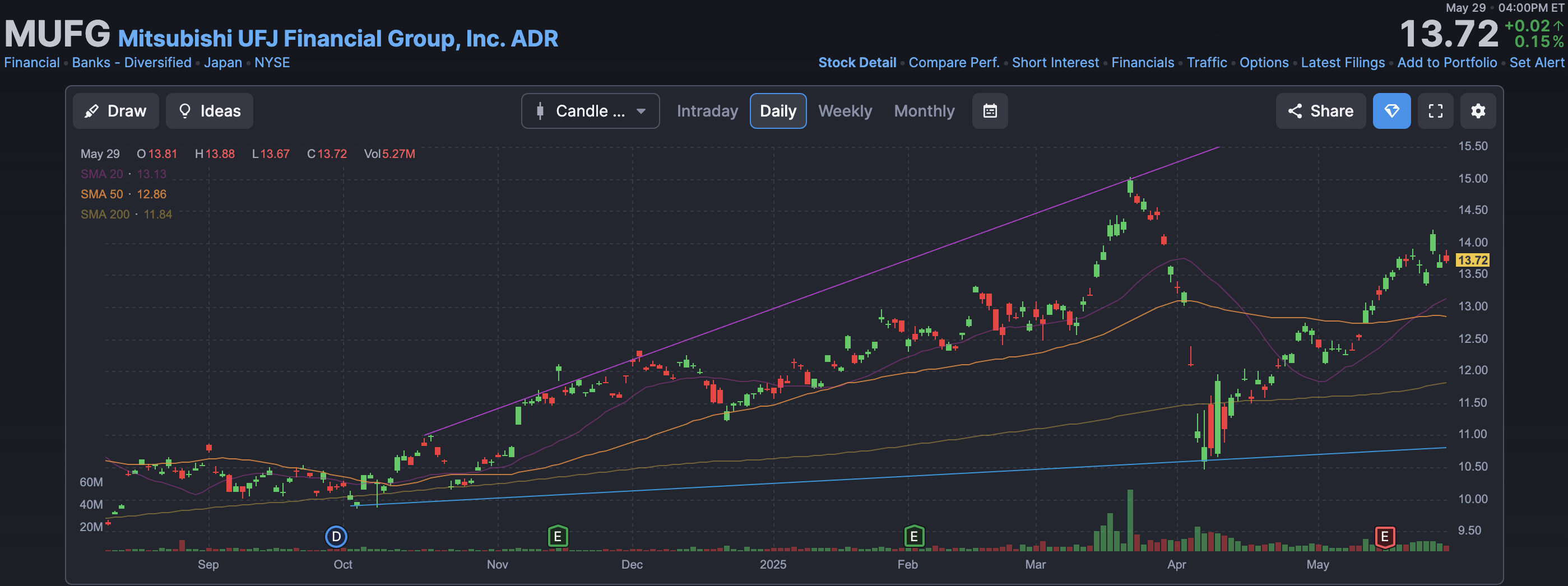1568x586 pixels.
Task: Click the candlestick icon in chart type selector
Action: (x=539, y=111)
